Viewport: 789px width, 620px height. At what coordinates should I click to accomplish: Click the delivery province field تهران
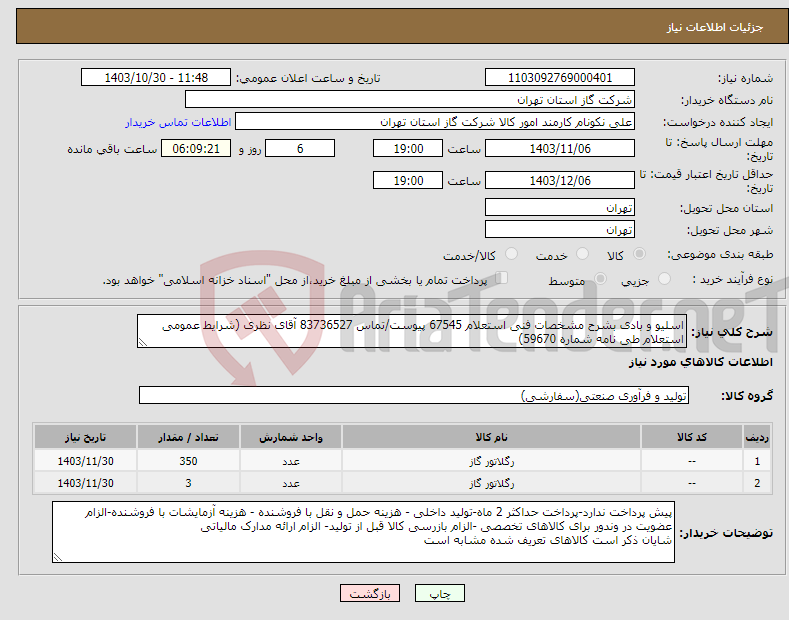tap(560, 207)
